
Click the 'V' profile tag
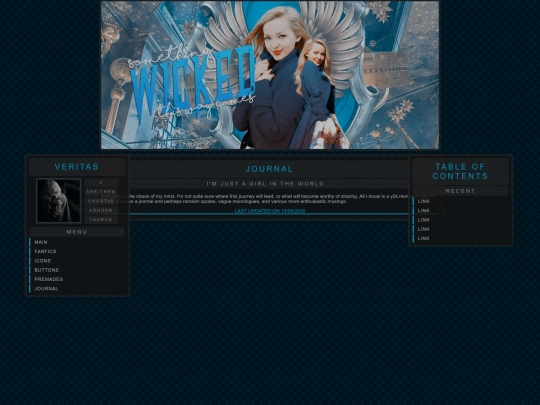click(101, 183)
